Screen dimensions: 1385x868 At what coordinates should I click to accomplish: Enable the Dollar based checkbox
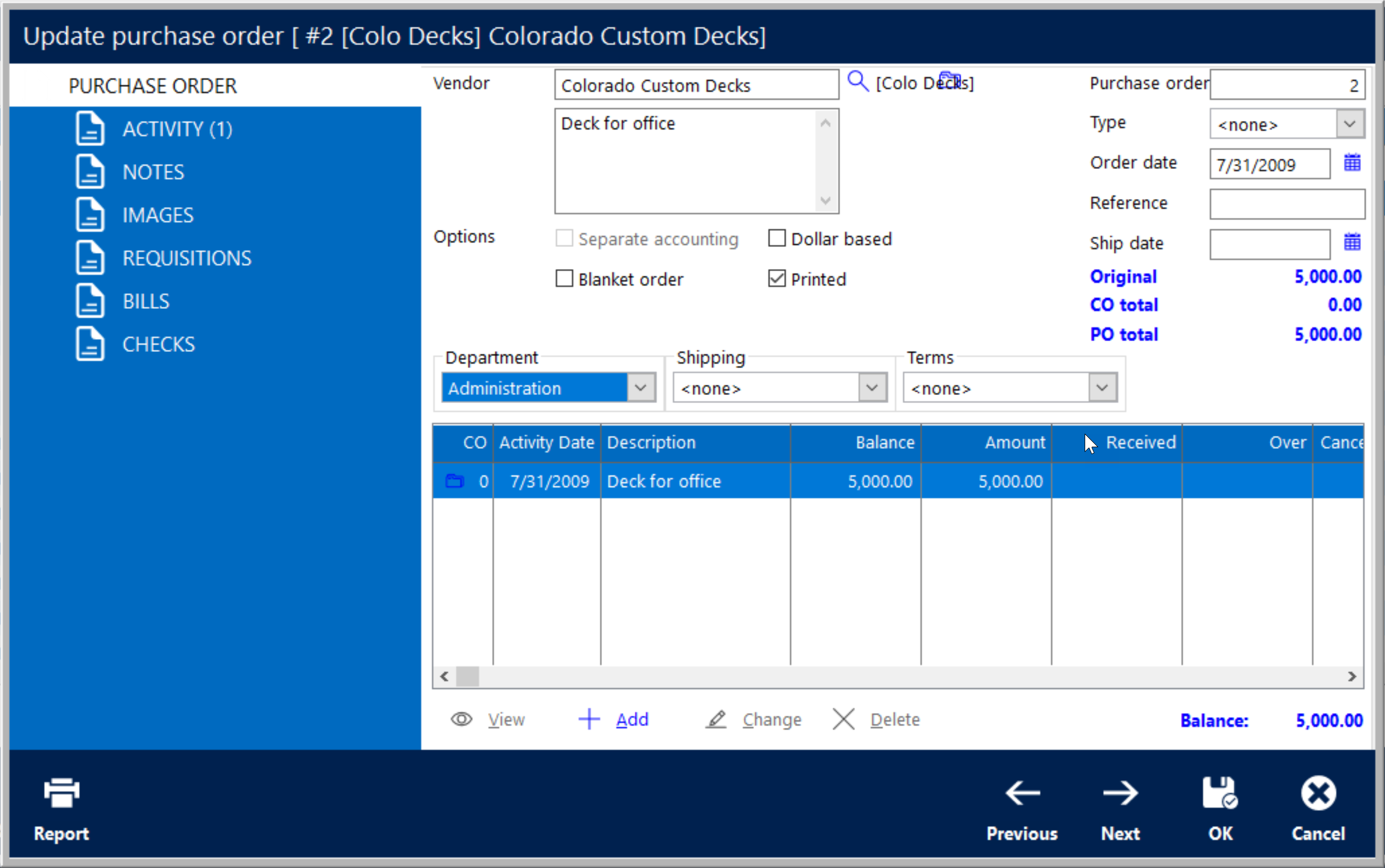tap(776, 238)
